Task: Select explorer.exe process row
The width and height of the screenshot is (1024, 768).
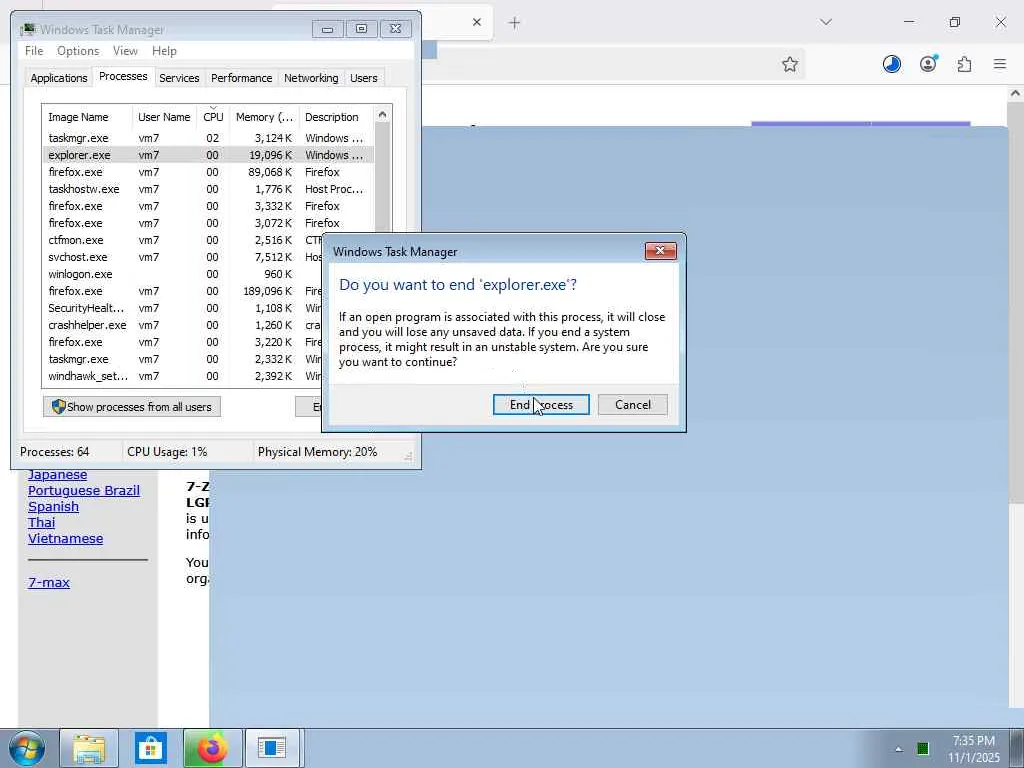Action: click(208, 155)
